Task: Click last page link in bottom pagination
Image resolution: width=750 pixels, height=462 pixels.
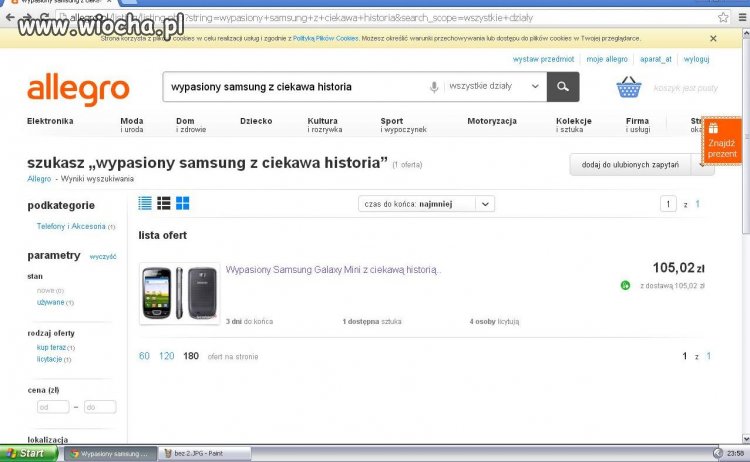Action: (708, 356)
